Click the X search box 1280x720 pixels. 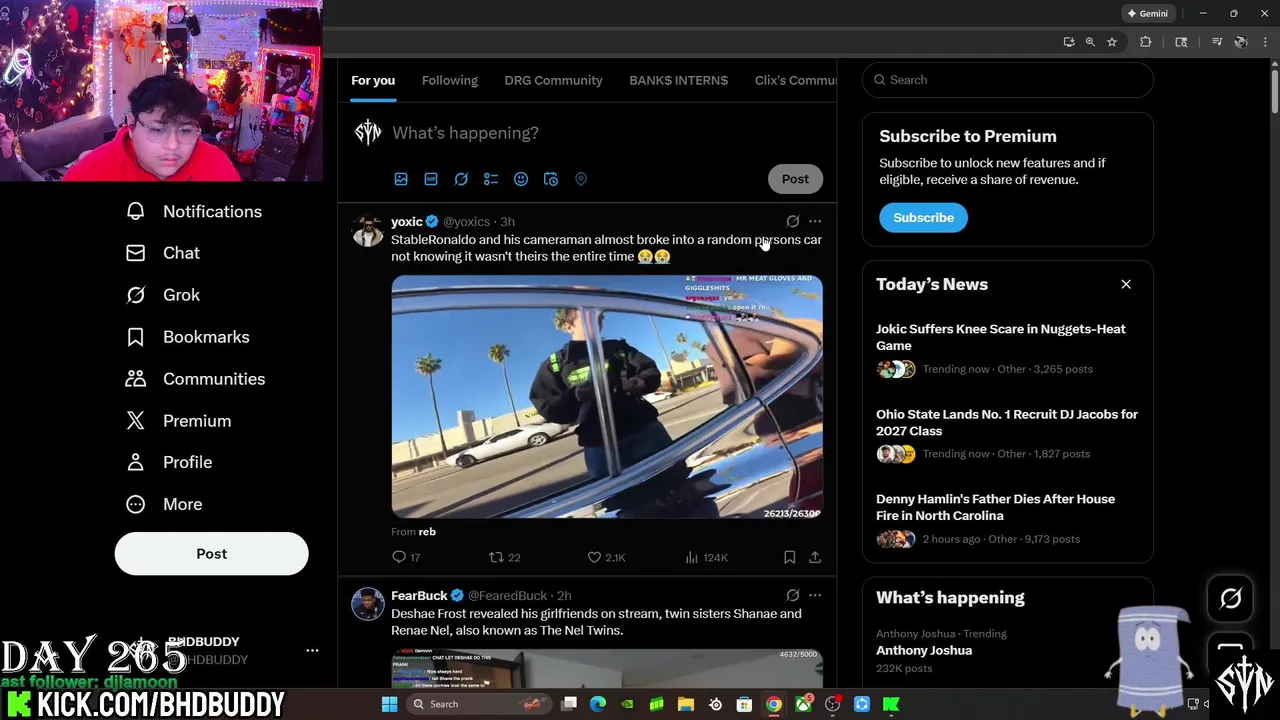coord(1008,80)
